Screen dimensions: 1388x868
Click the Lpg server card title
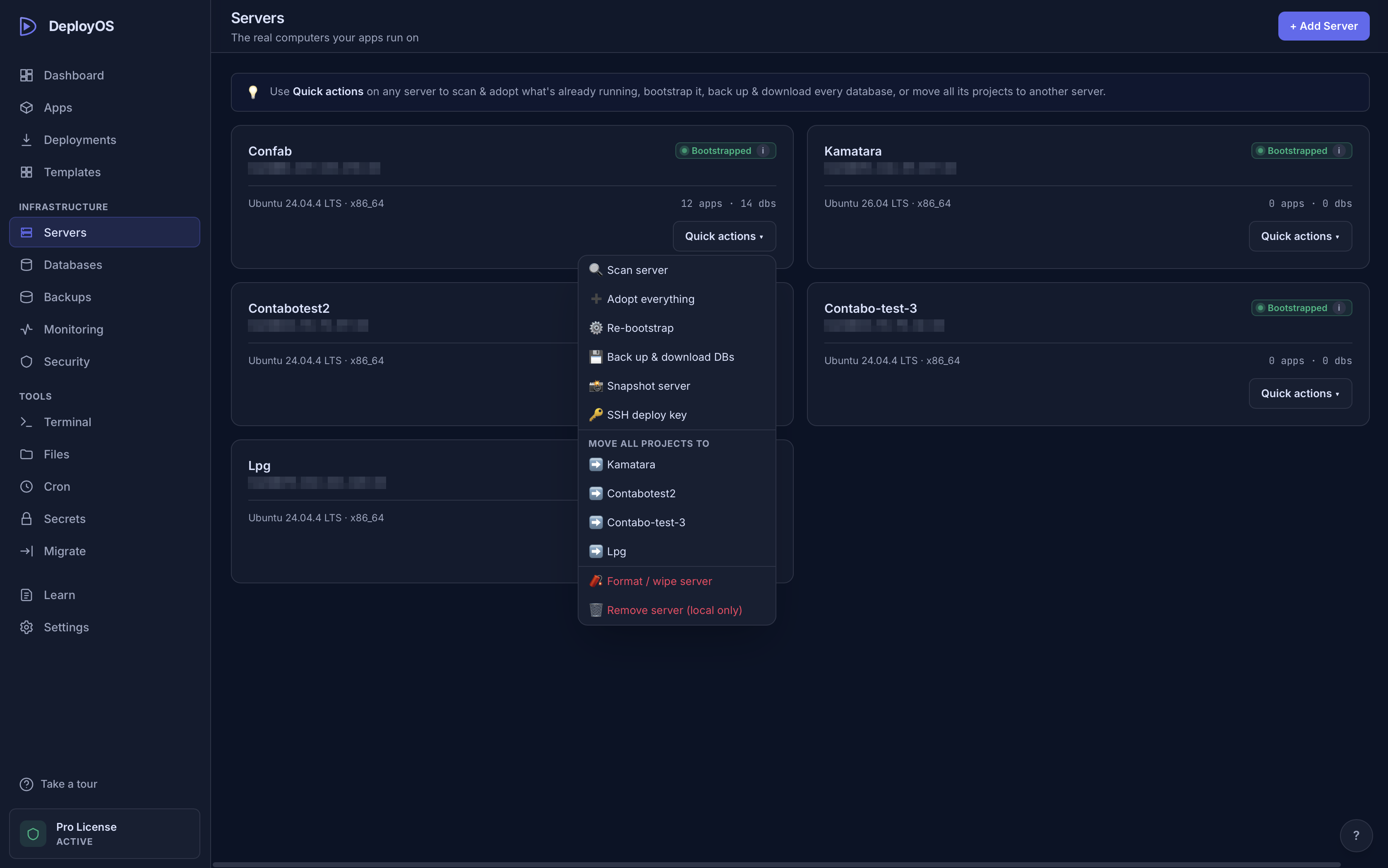point(259,465)
